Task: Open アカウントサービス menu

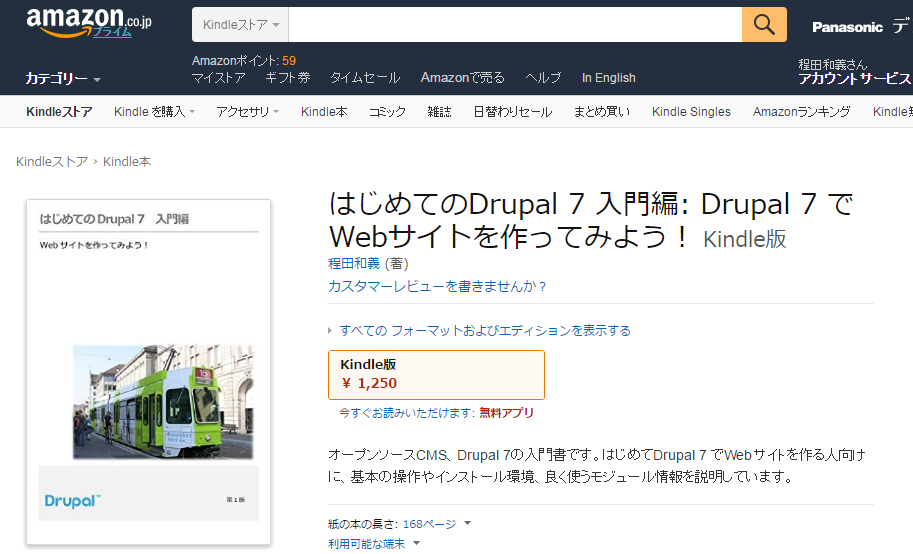Action: [854, 79]
